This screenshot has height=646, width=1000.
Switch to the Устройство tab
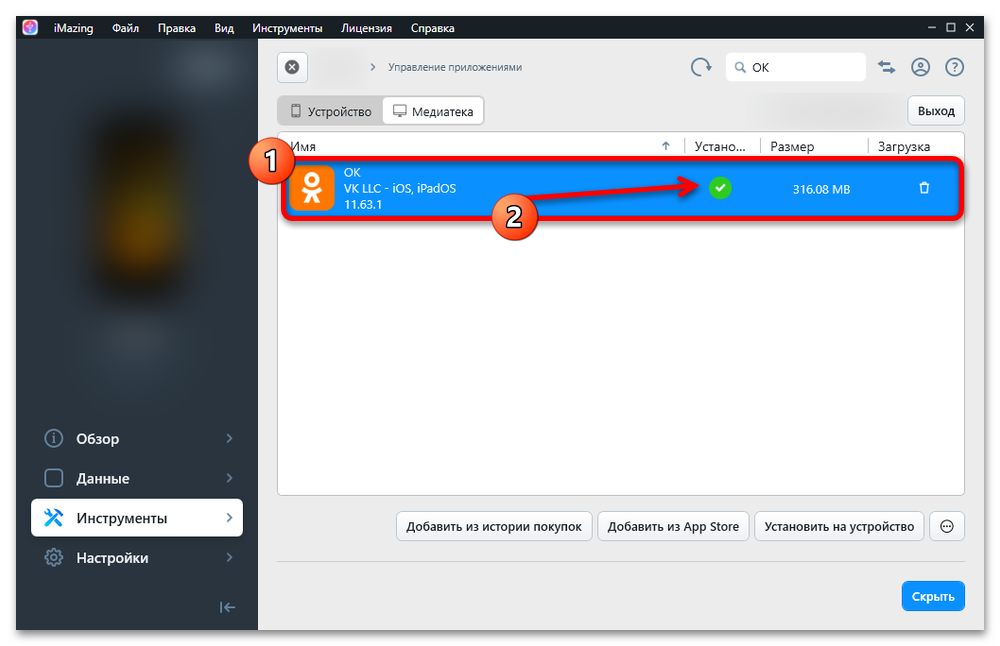point(331,111)
